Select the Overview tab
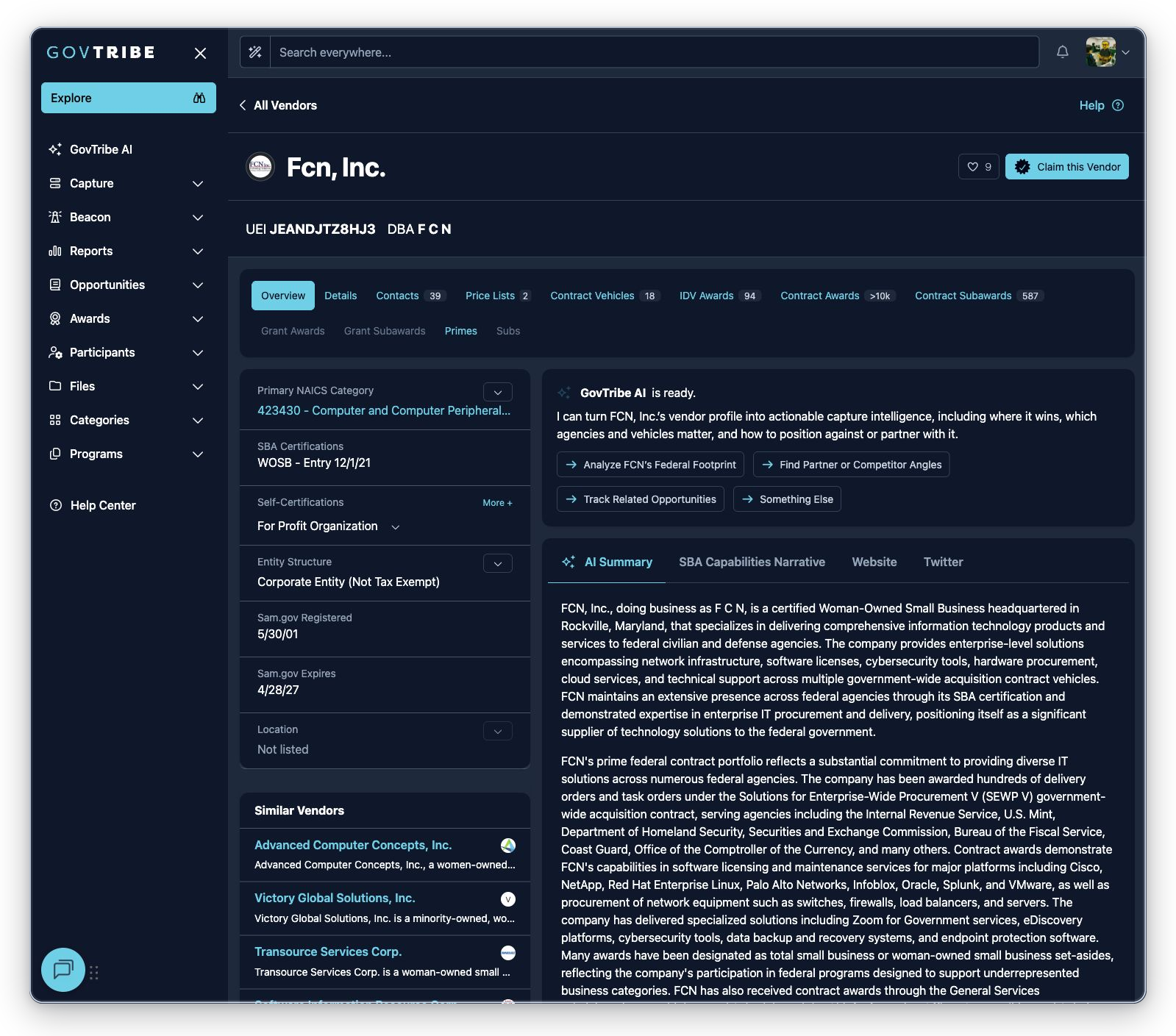This screenshot has height=1036, width=1176. (283, 296)
